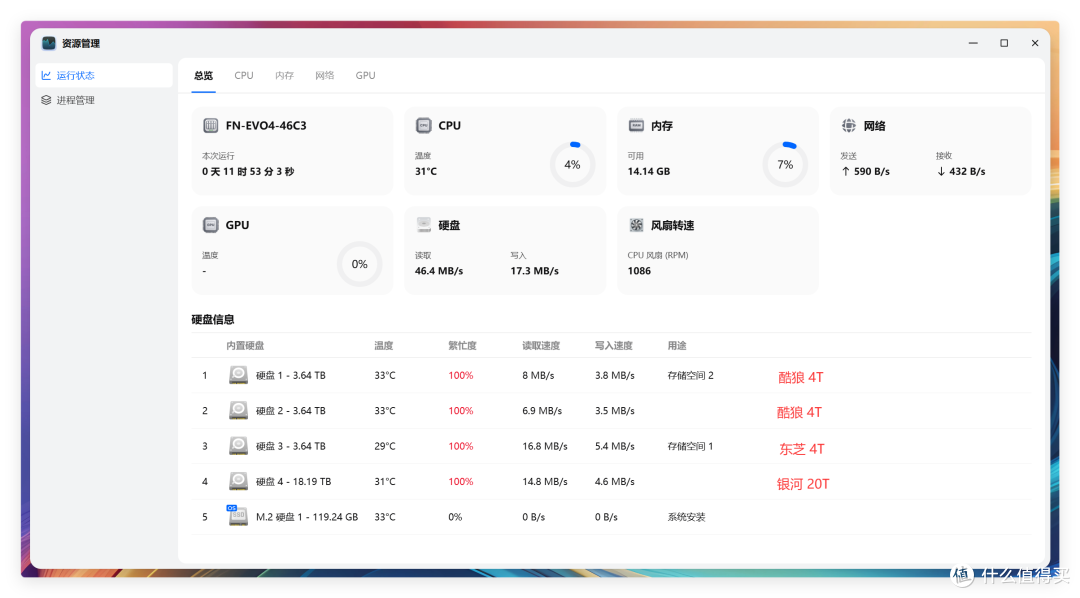Click the available memory 14.14 GB value

[x=649, y=172]
